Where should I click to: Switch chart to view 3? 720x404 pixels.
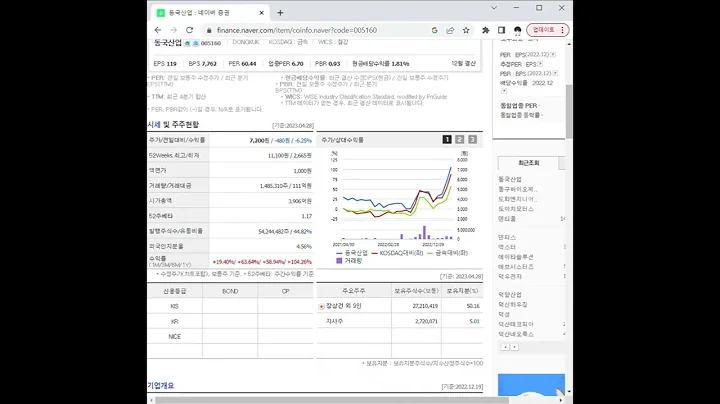[472, 139]
